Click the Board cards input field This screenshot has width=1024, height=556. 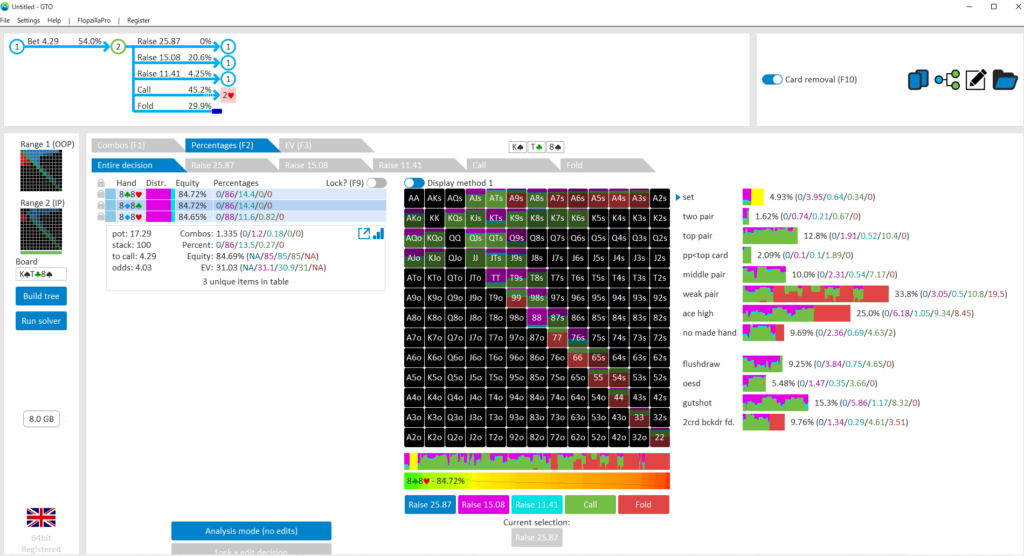point(41,273)
